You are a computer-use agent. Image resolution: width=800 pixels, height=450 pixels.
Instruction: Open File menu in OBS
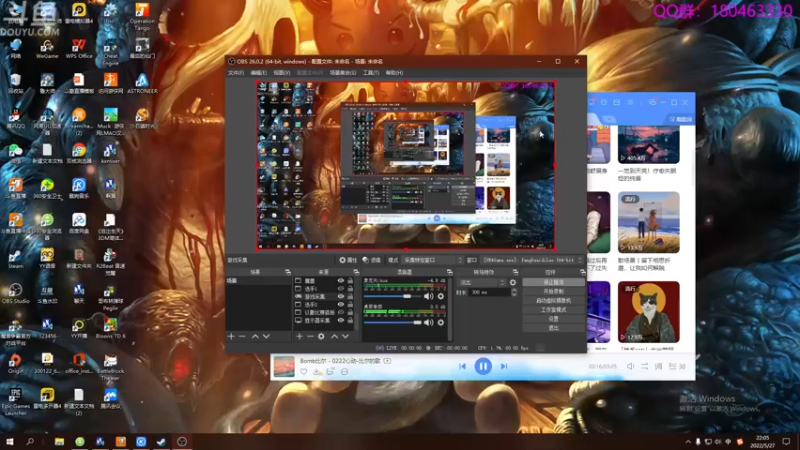pos(236,73)
